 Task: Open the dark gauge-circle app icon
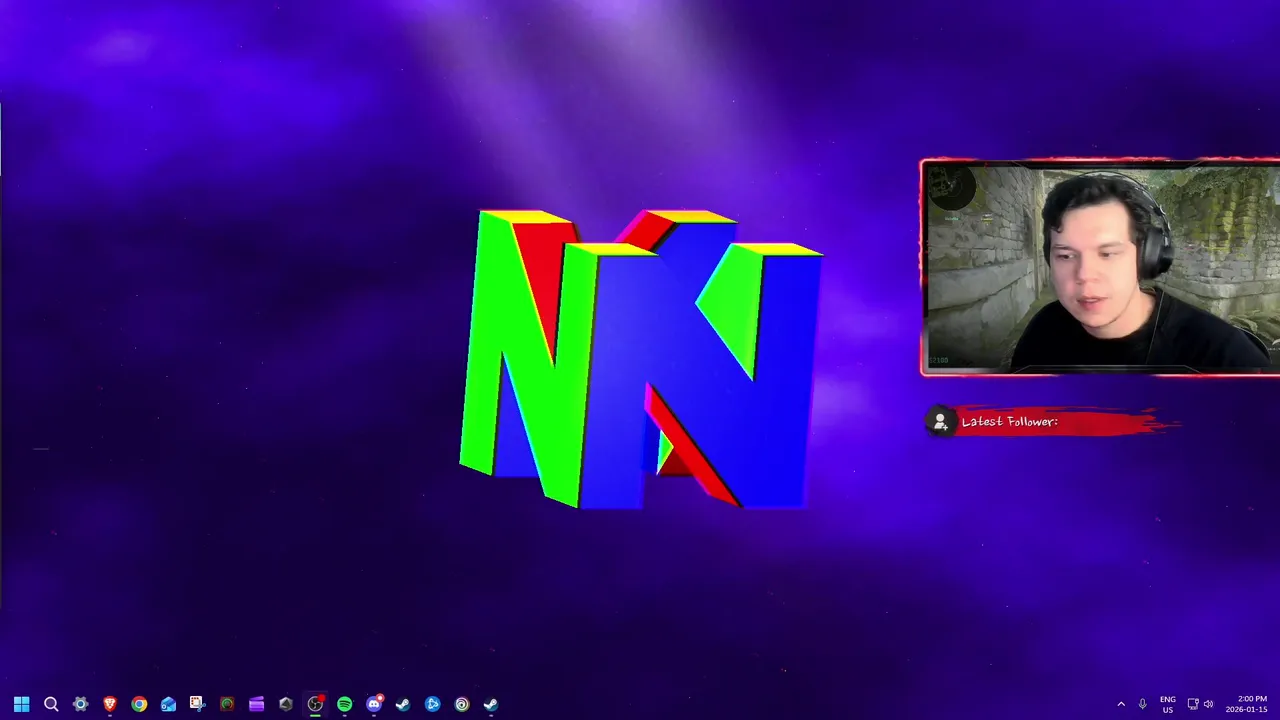(227, 704)
